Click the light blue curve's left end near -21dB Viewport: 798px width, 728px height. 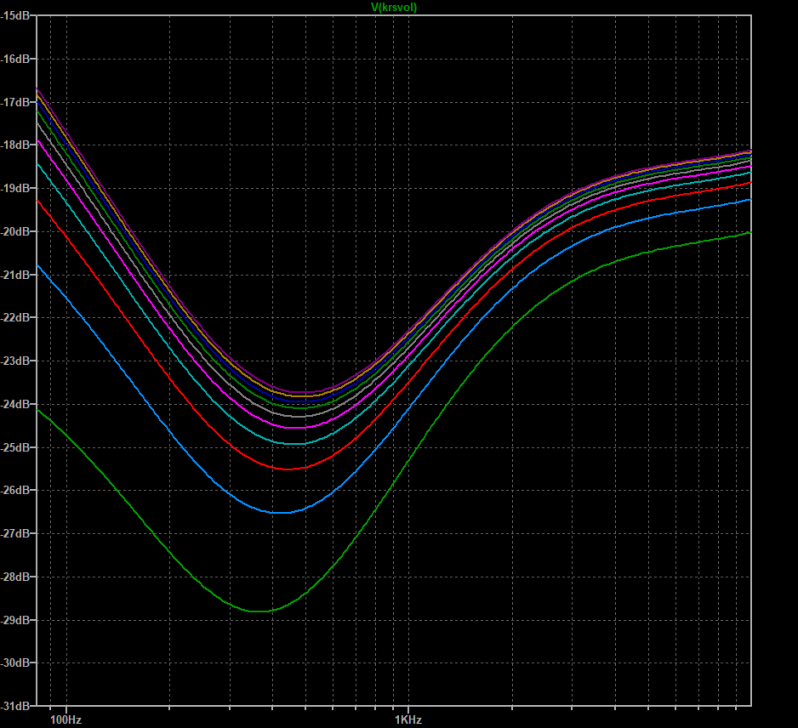point(39,266)
